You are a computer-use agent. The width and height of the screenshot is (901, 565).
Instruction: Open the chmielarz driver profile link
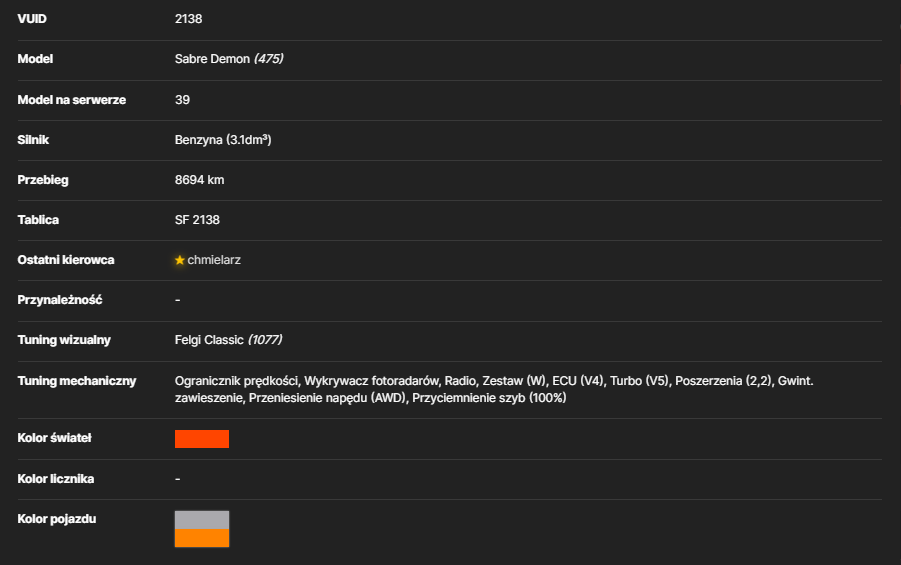coord(214,260)
